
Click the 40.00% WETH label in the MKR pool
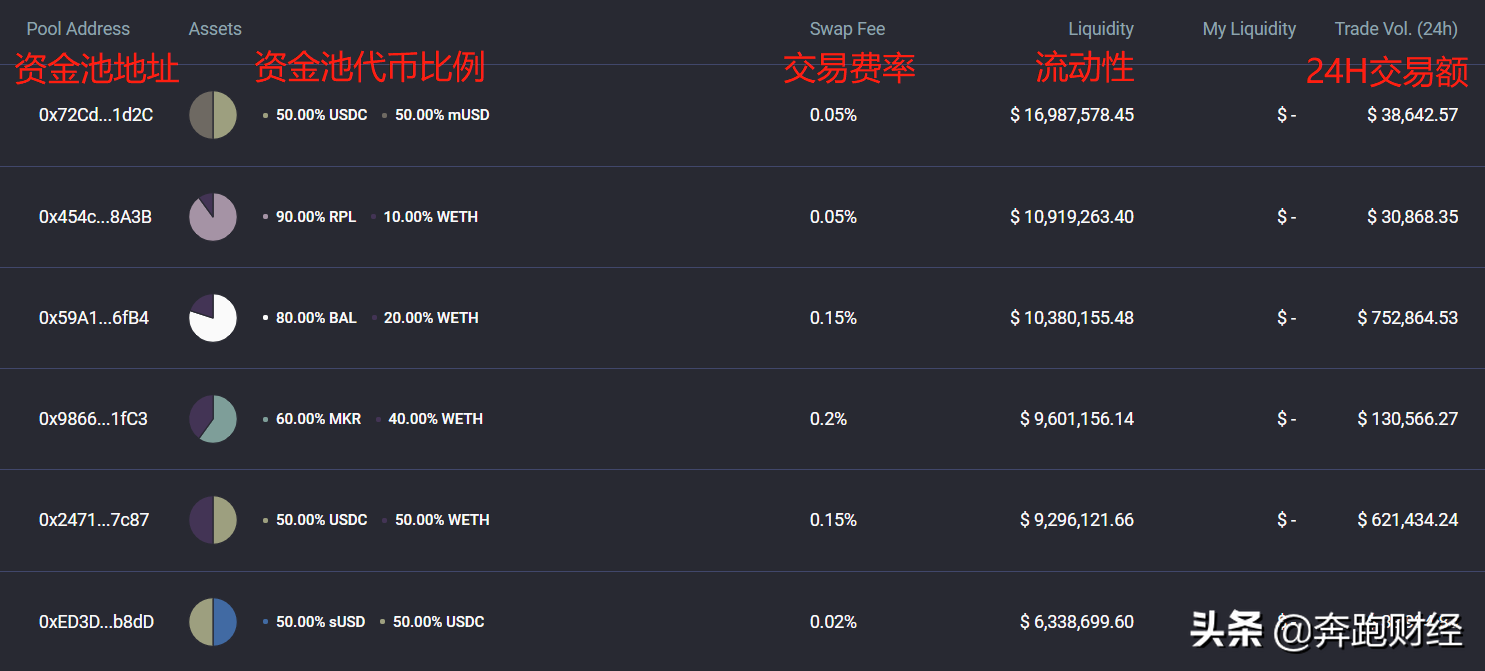coord(435,418)
